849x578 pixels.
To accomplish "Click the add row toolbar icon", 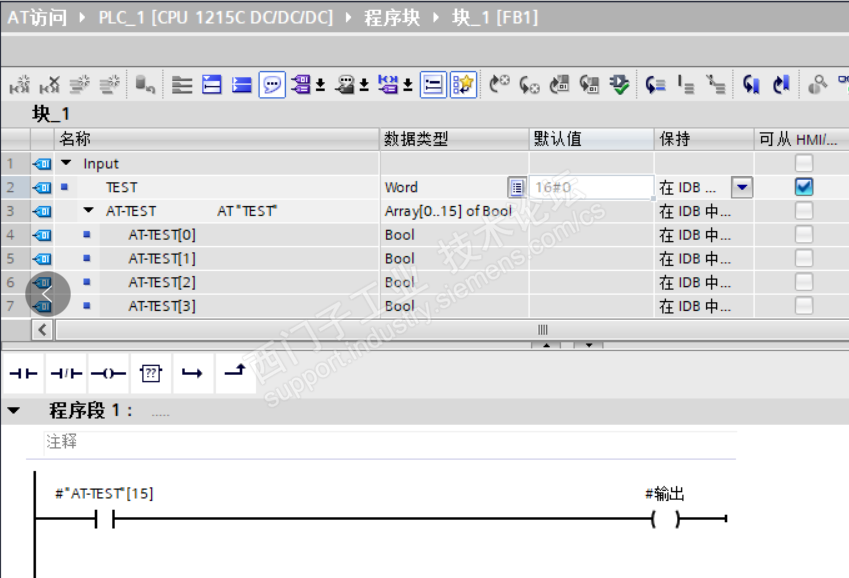I will tap(110, 85).
